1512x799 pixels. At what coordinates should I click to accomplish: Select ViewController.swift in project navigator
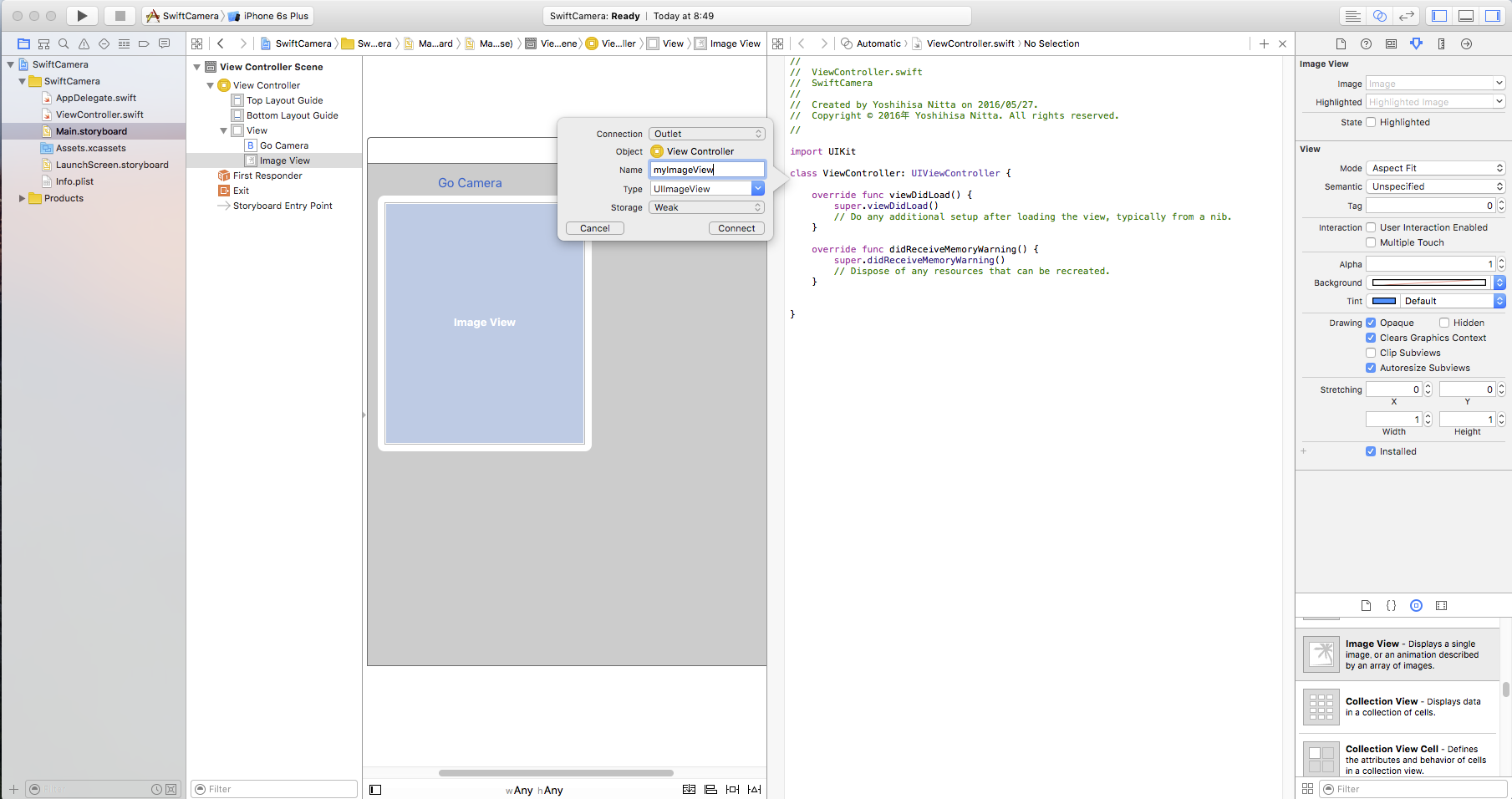(99, 115)
